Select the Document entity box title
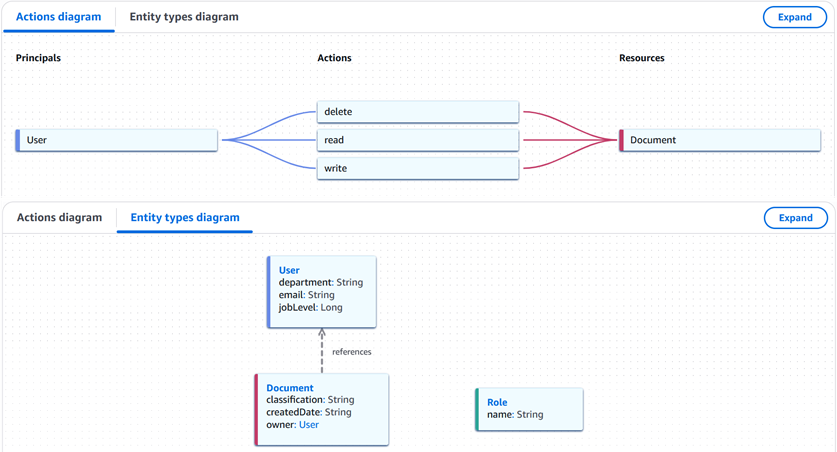Image resolution: width=837 pixels, height=452 pixels. [290, 388]
